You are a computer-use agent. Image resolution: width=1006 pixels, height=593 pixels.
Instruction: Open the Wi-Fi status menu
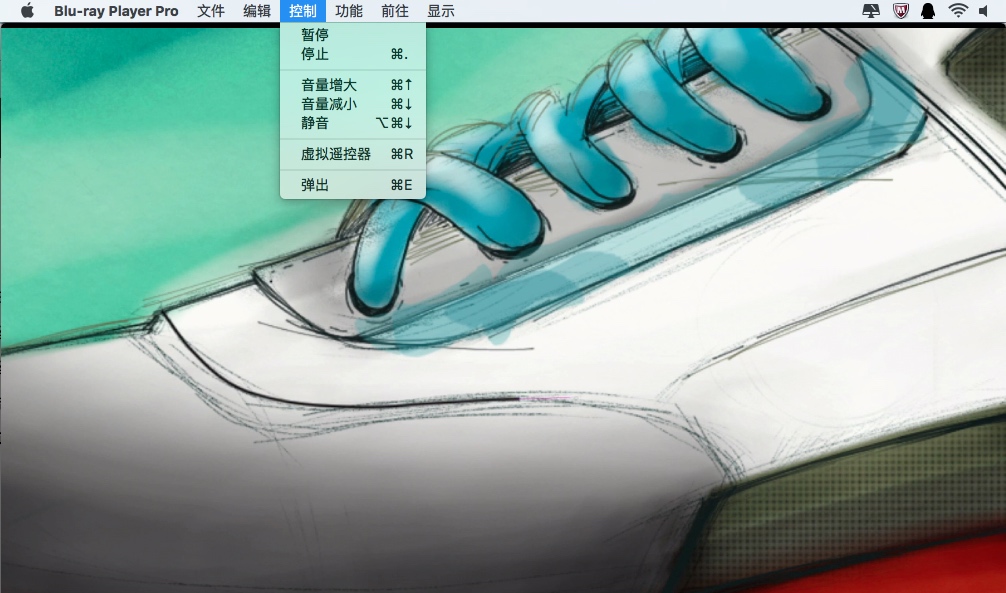click(958, 11)
